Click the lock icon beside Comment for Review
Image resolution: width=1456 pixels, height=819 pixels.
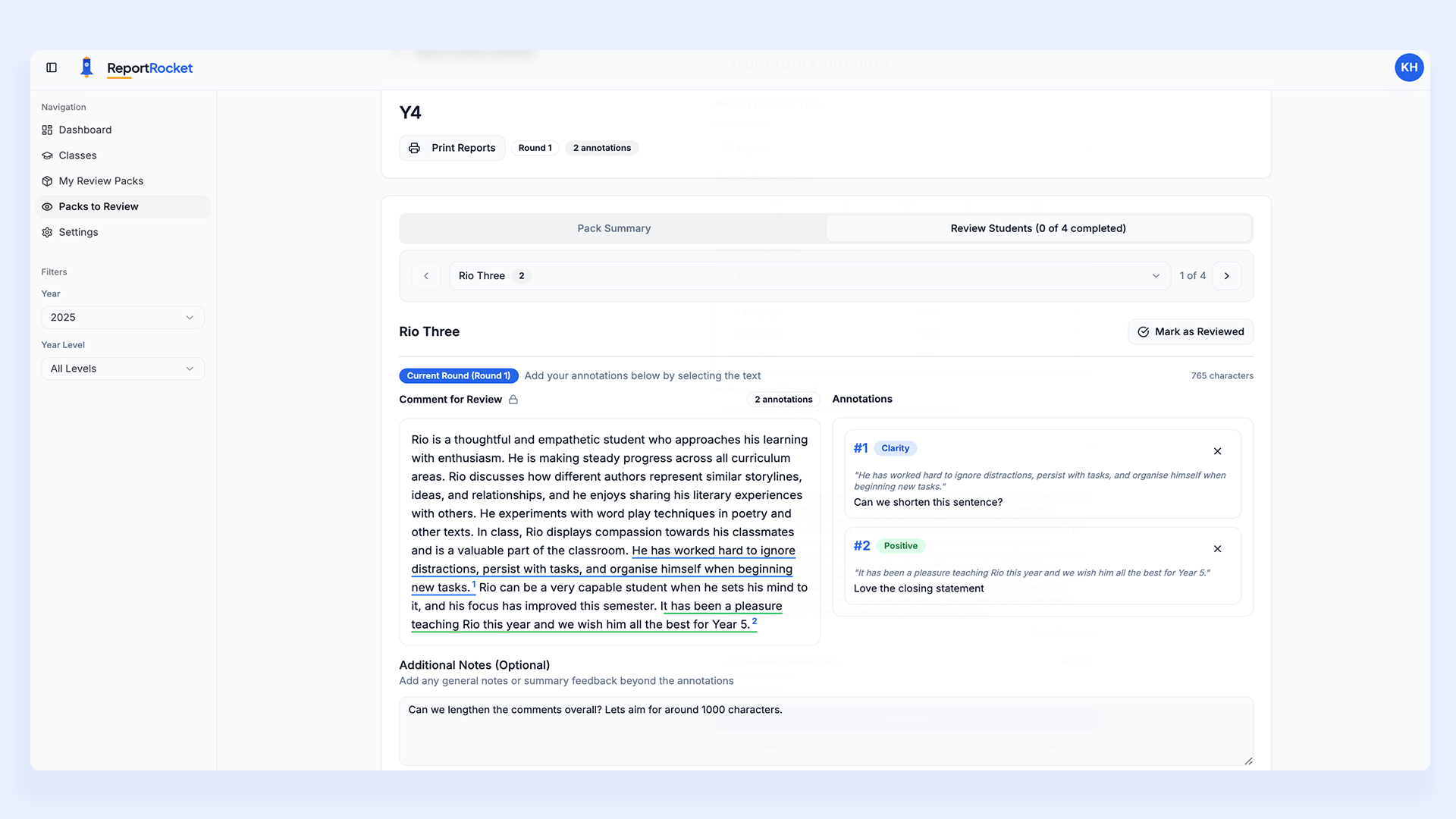click(513, 400)
